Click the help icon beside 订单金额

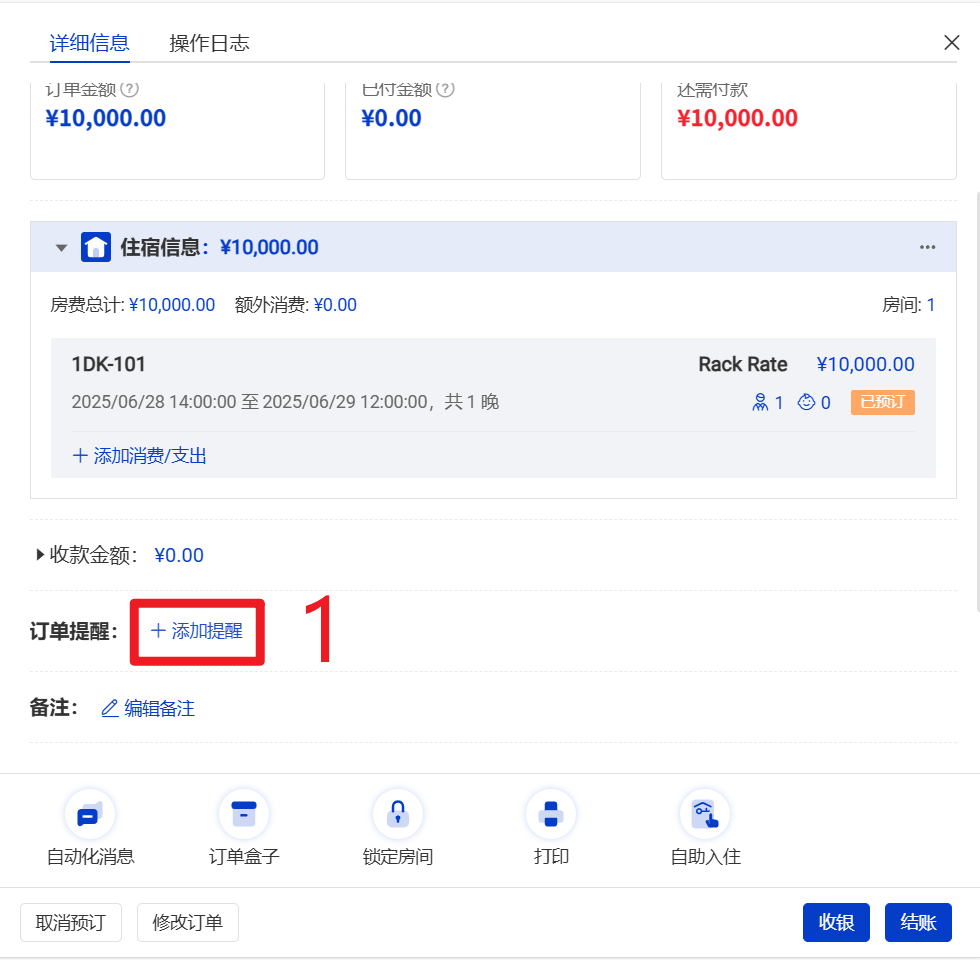point(129,90)
